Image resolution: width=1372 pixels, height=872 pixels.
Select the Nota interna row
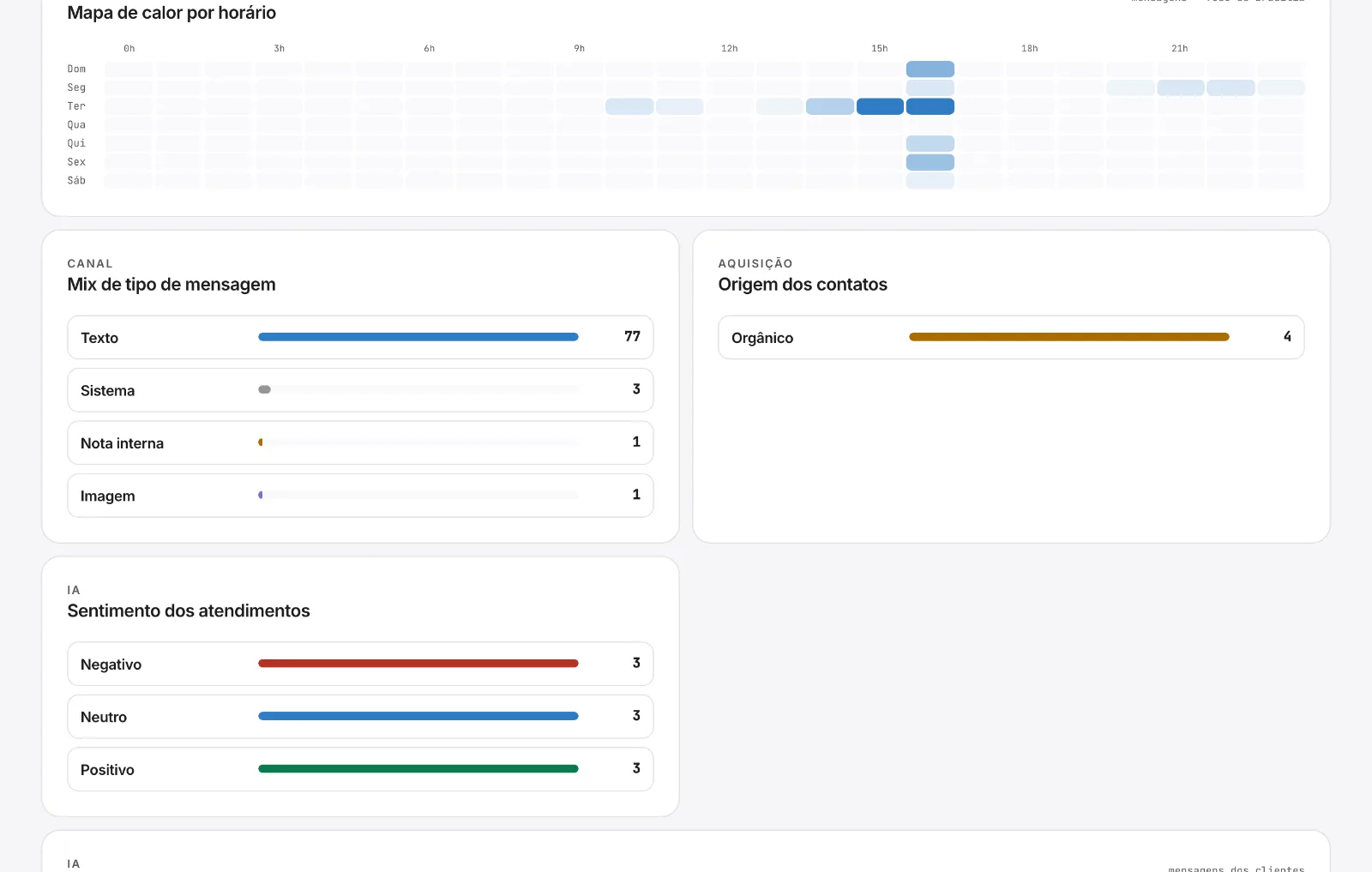point(360,442)
